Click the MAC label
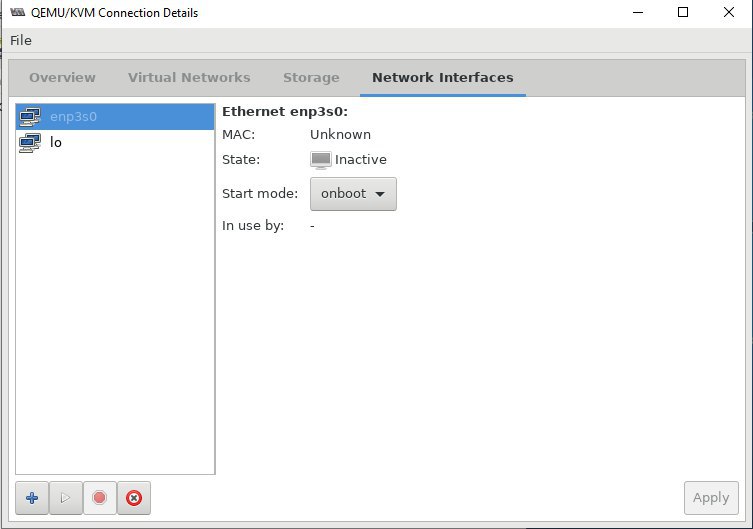The width and height of the screenshot is (753, 529). click(238, 134)
